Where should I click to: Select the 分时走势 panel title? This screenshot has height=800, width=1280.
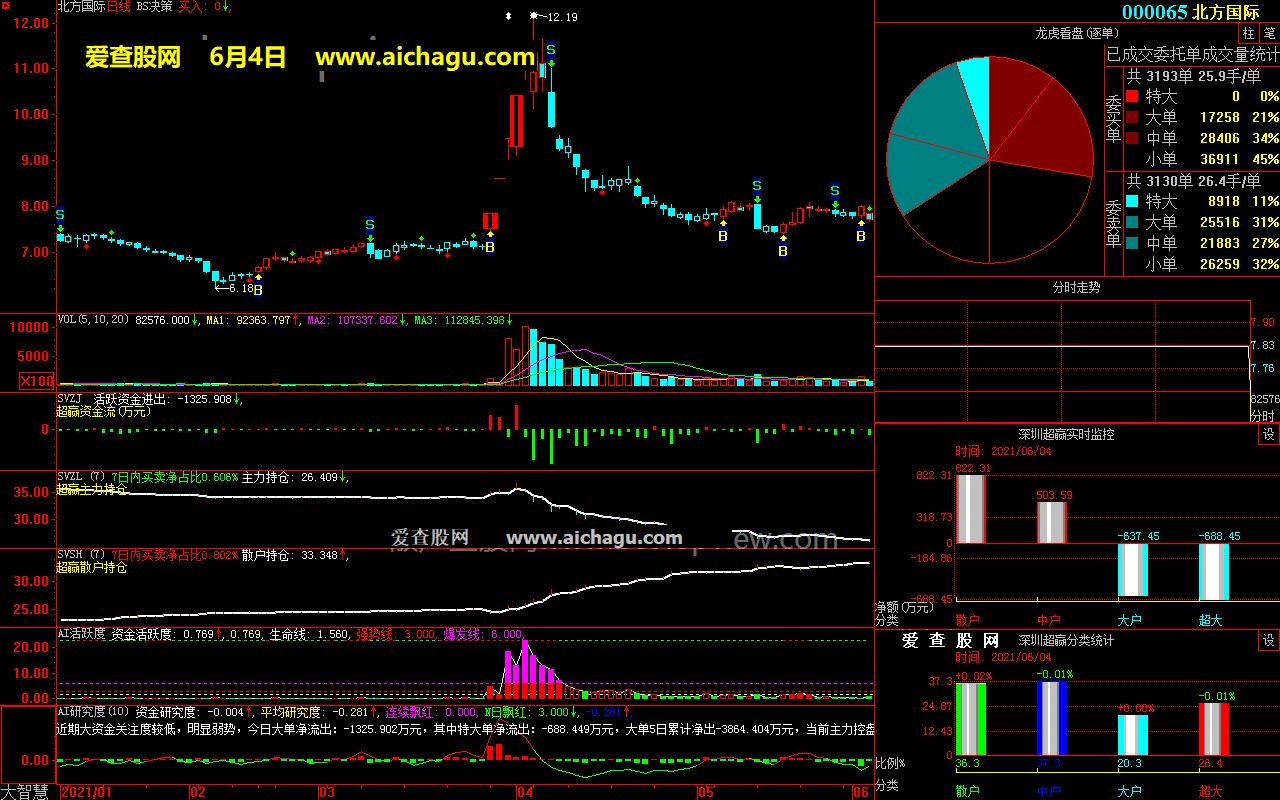pyautogui.click(x=1076, y=287)
